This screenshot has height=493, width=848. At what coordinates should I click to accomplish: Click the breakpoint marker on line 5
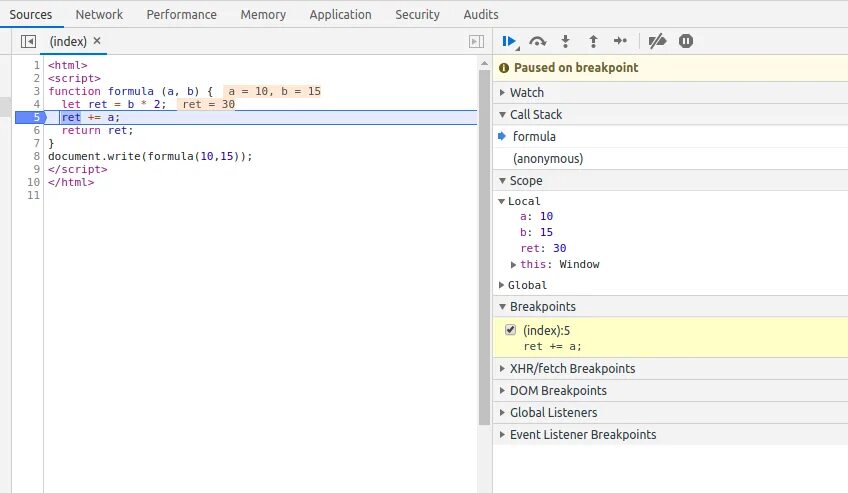(x=31, y=117)
